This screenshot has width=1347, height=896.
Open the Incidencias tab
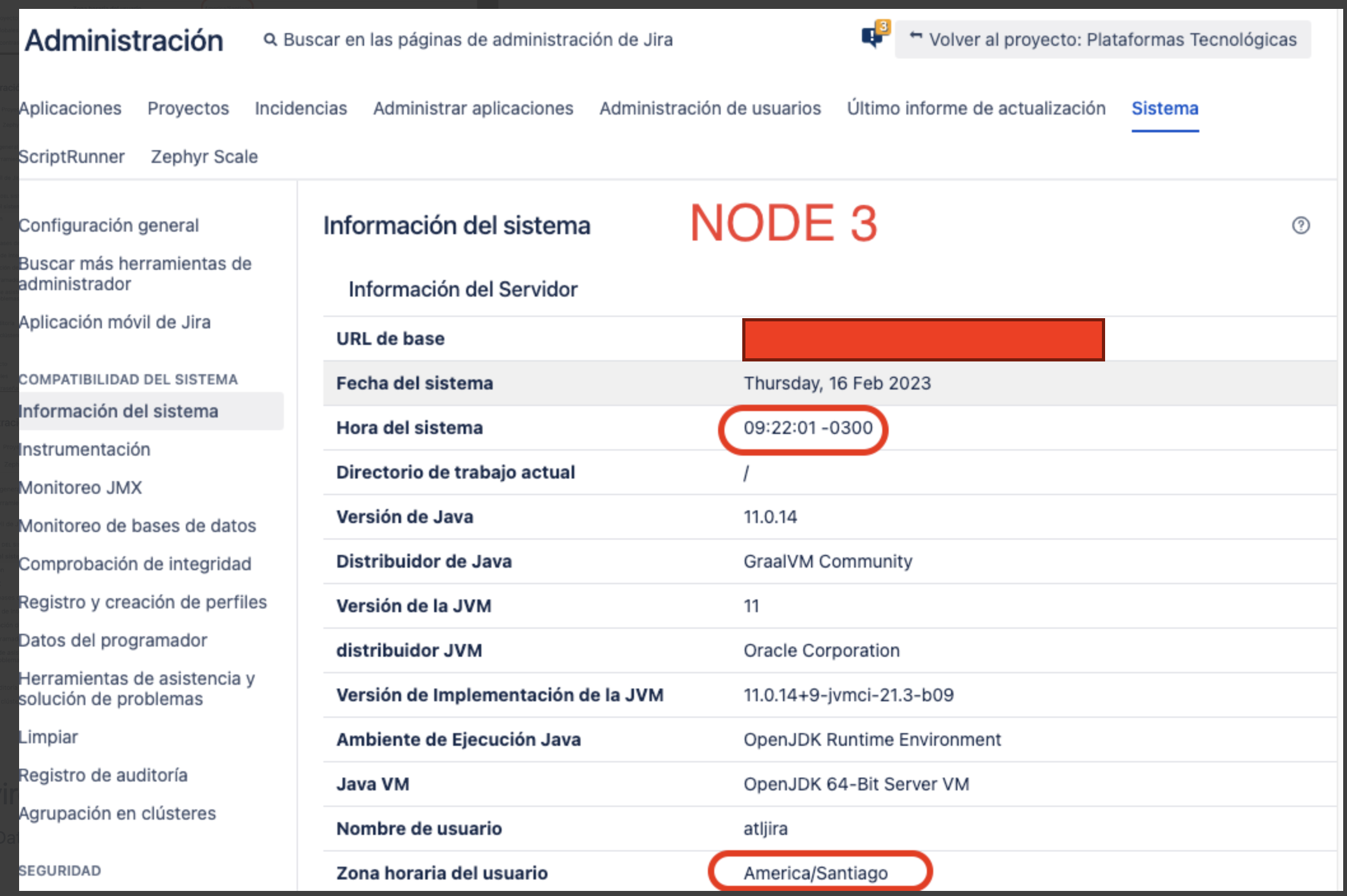pos(300,108)
